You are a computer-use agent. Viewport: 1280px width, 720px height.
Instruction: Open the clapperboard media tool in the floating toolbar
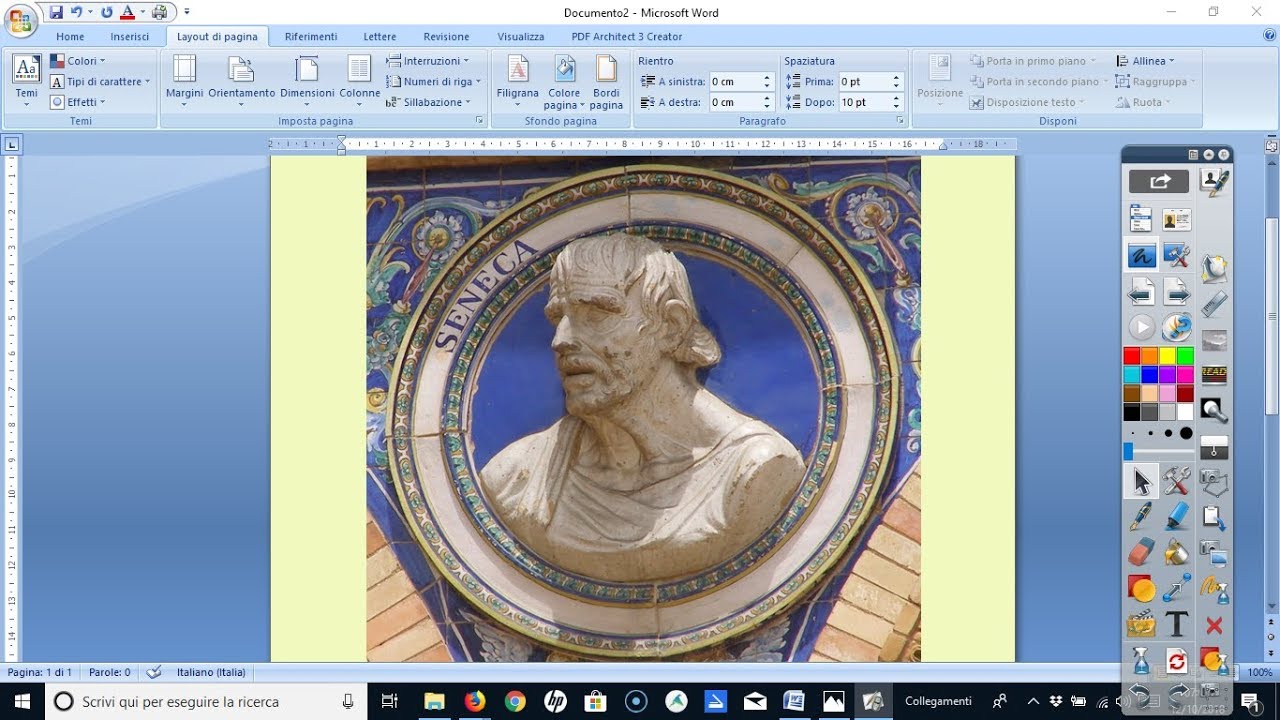pyautogui.click(x=1141, y=624)
